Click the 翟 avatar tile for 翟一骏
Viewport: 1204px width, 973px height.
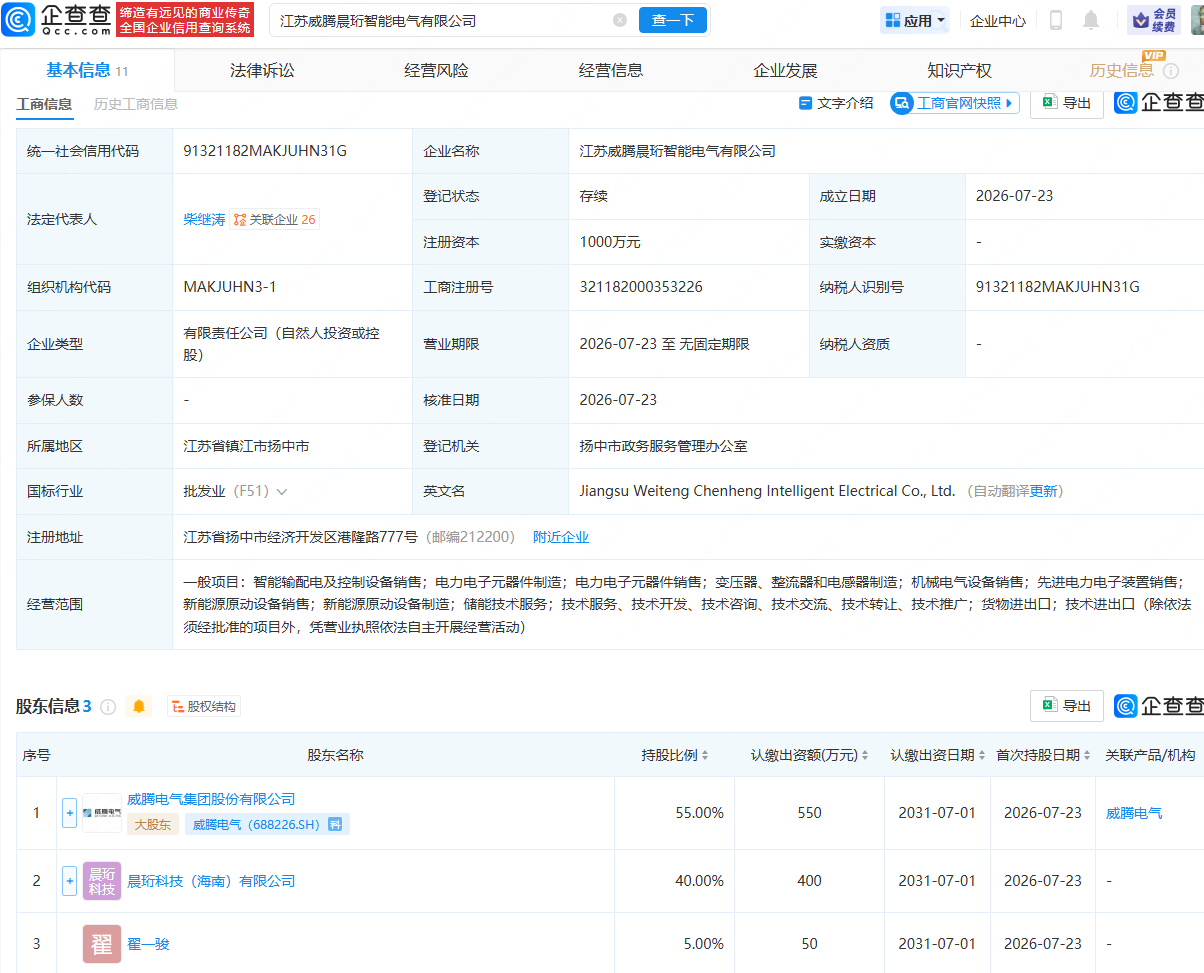coord(102,943)
